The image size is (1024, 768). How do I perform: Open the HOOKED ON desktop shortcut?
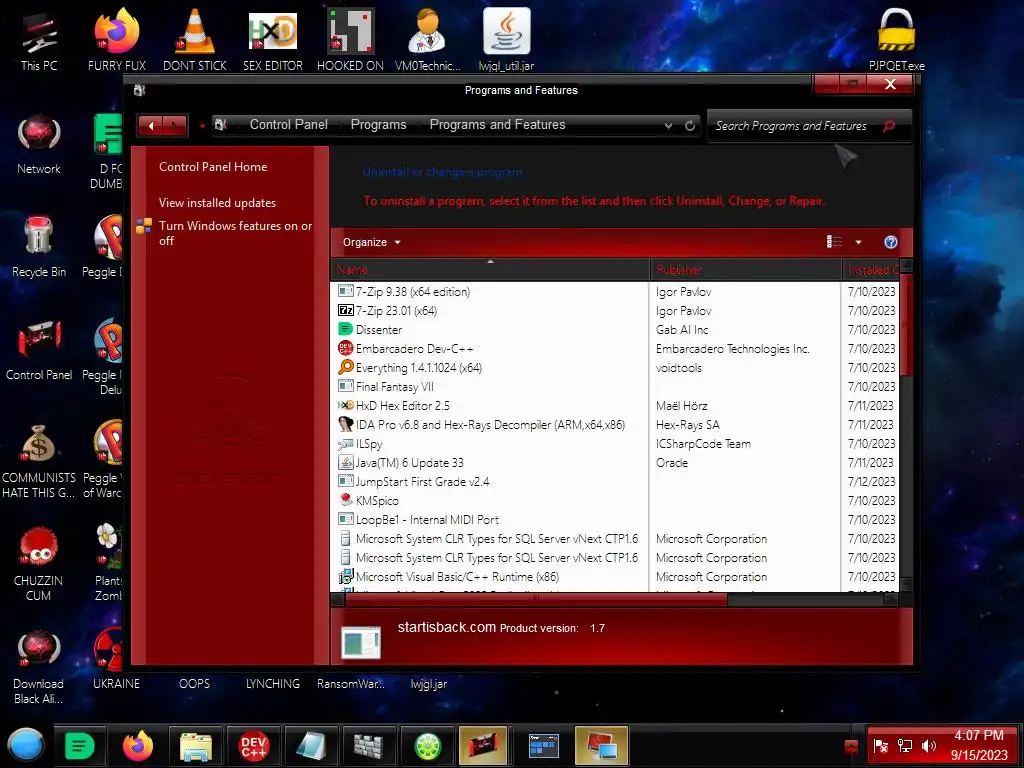[350, 40]
